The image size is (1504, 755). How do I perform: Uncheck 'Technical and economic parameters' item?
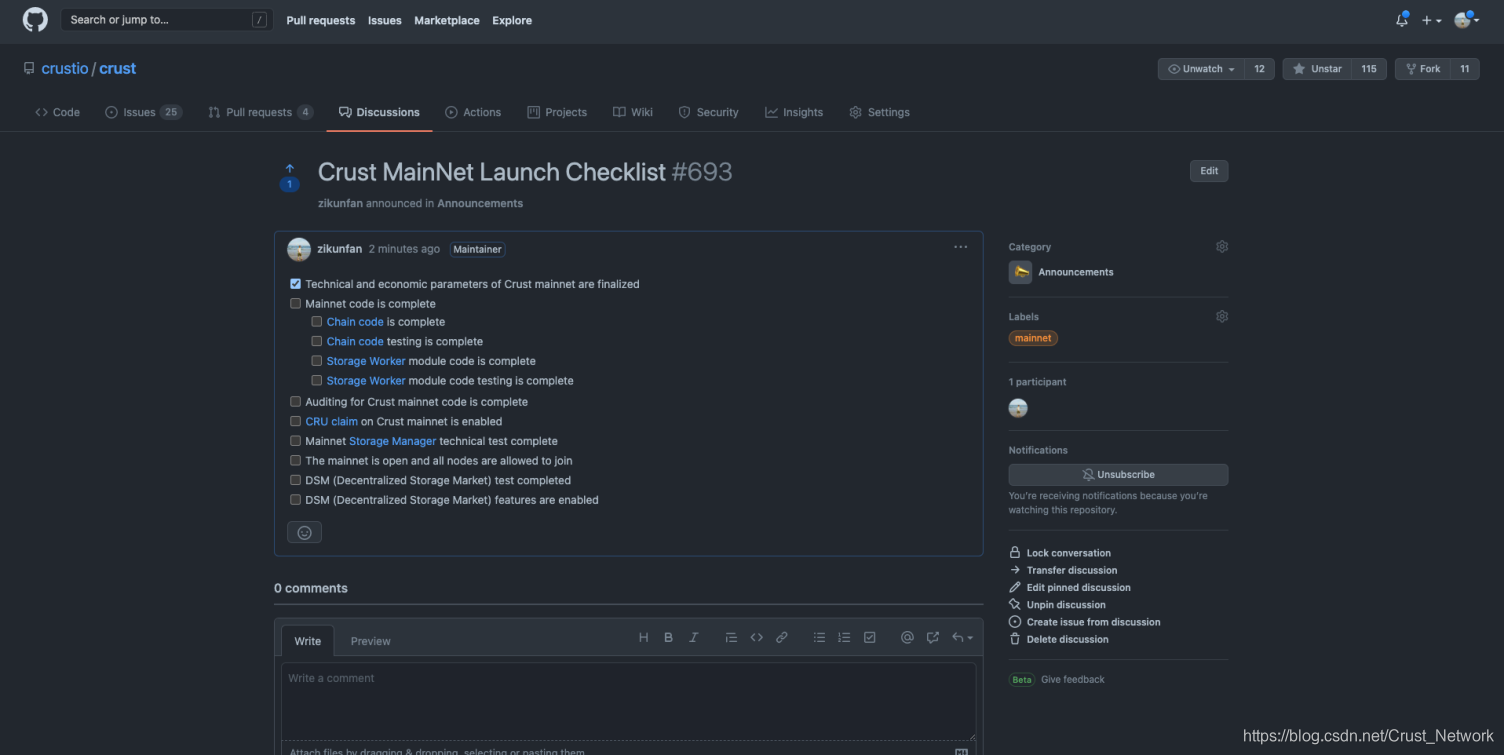pyautogui.click(x=295, y=284)
